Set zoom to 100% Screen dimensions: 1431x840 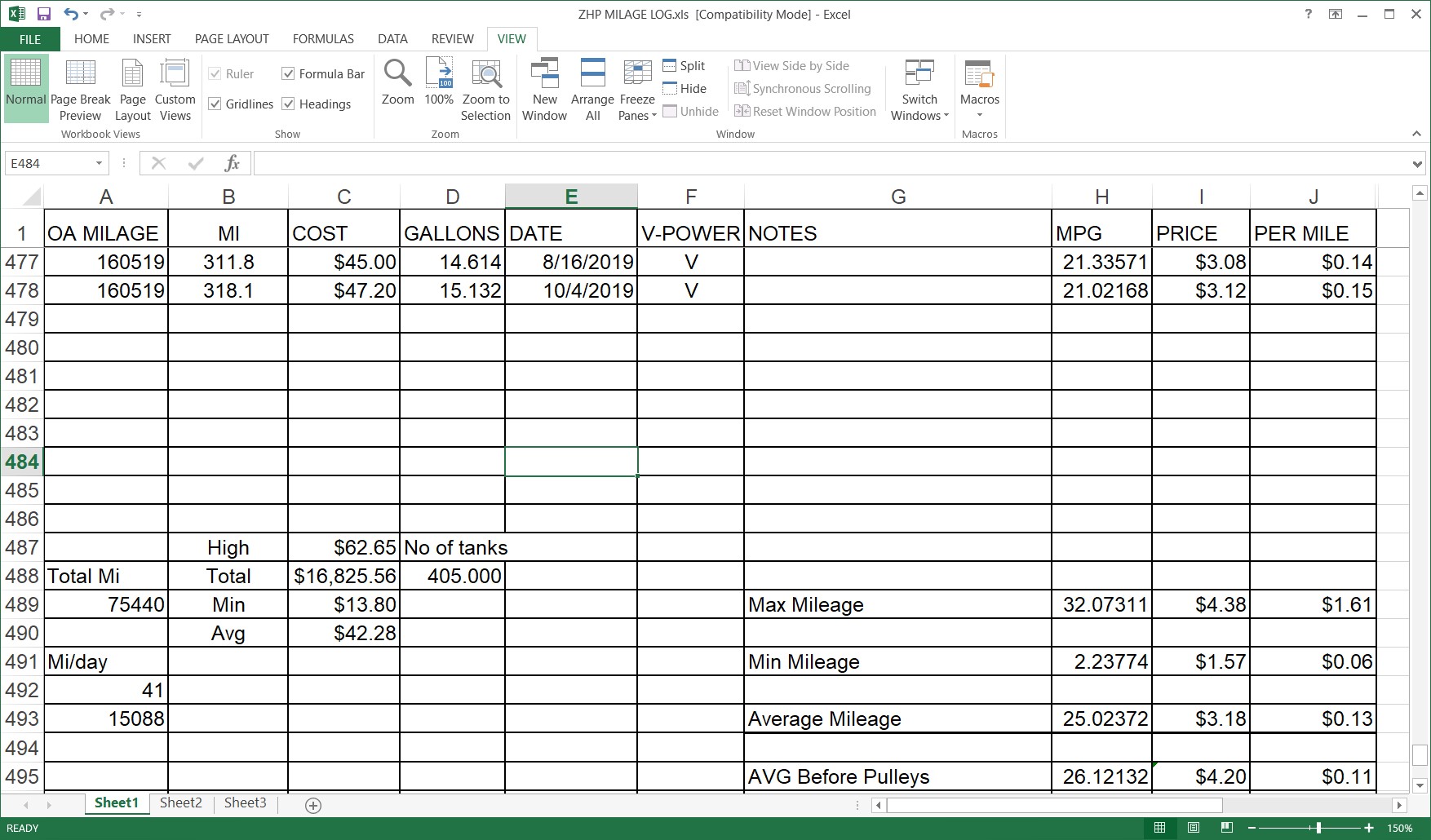tap(439, 83)
